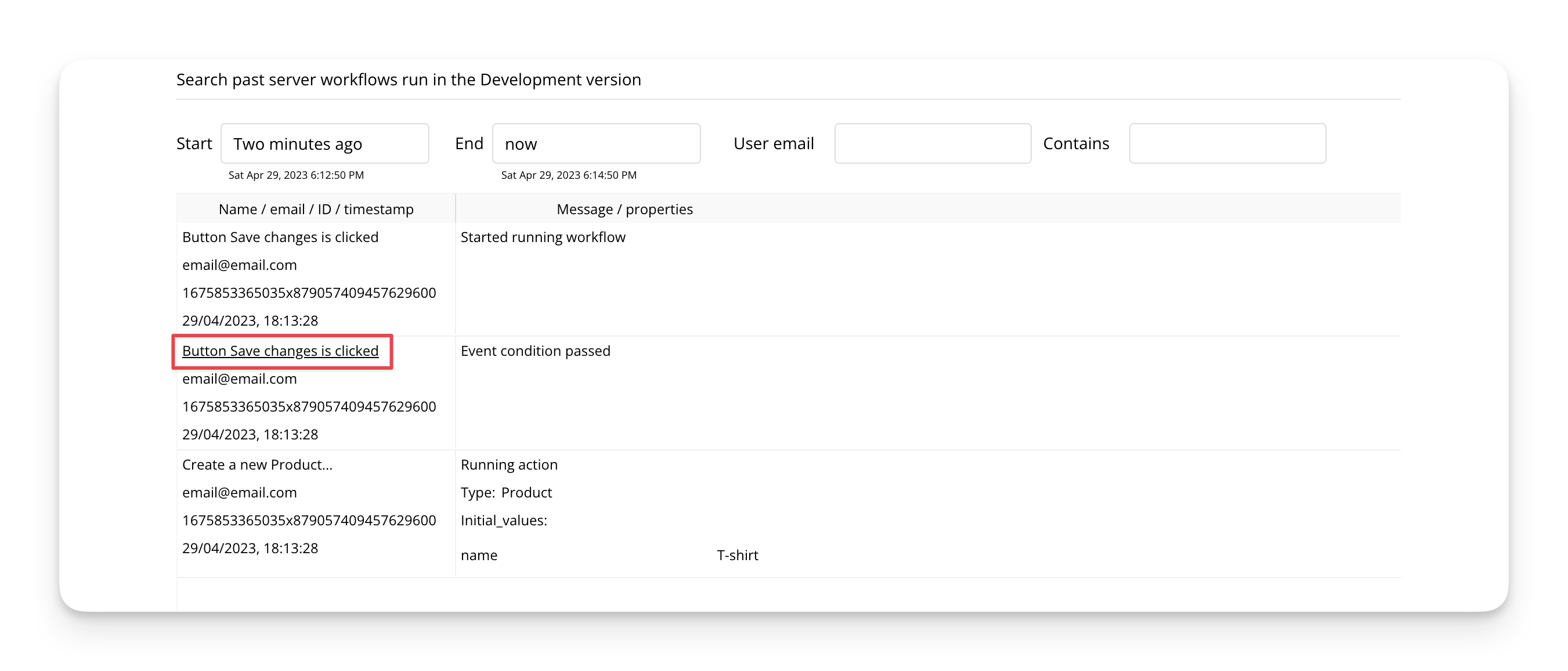Click the End time input field

coord(596,144)
